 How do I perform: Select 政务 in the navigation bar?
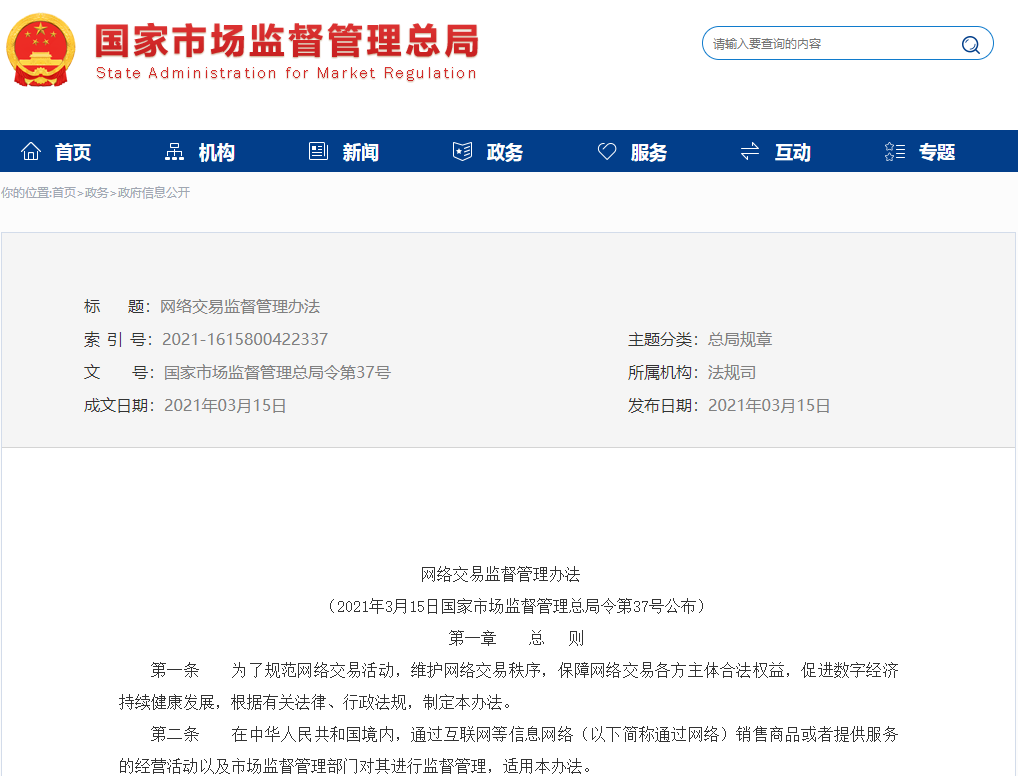[x=505, y=153]
